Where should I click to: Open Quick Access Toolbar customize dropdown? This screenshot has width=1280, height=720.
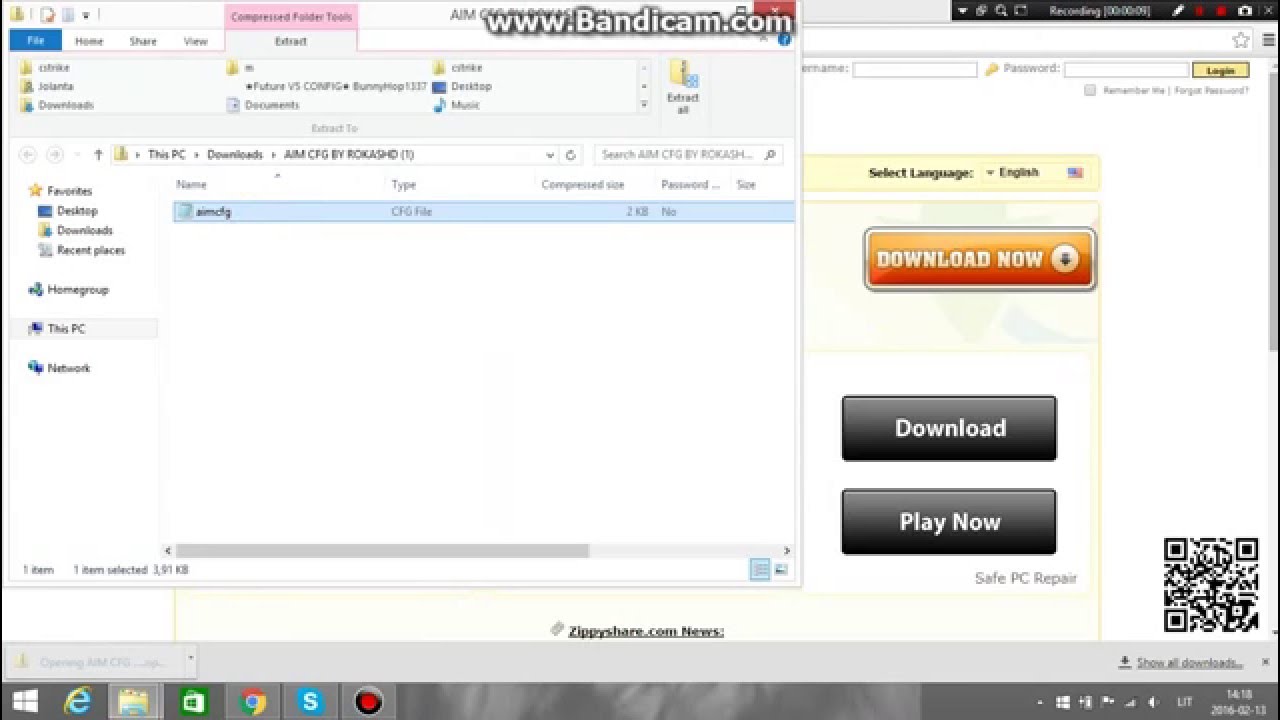(87, 15)
